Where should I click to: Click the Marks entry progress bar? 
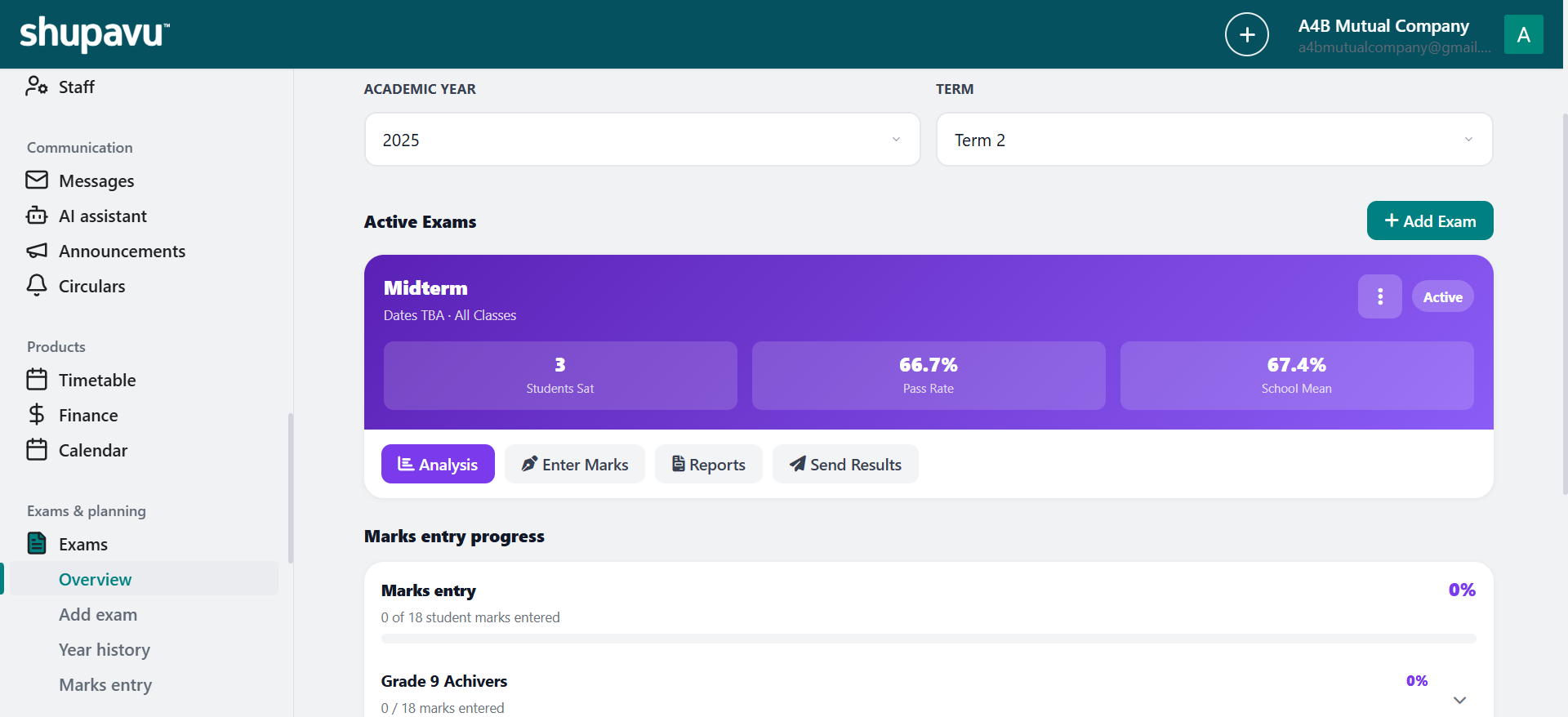(929, 639)
